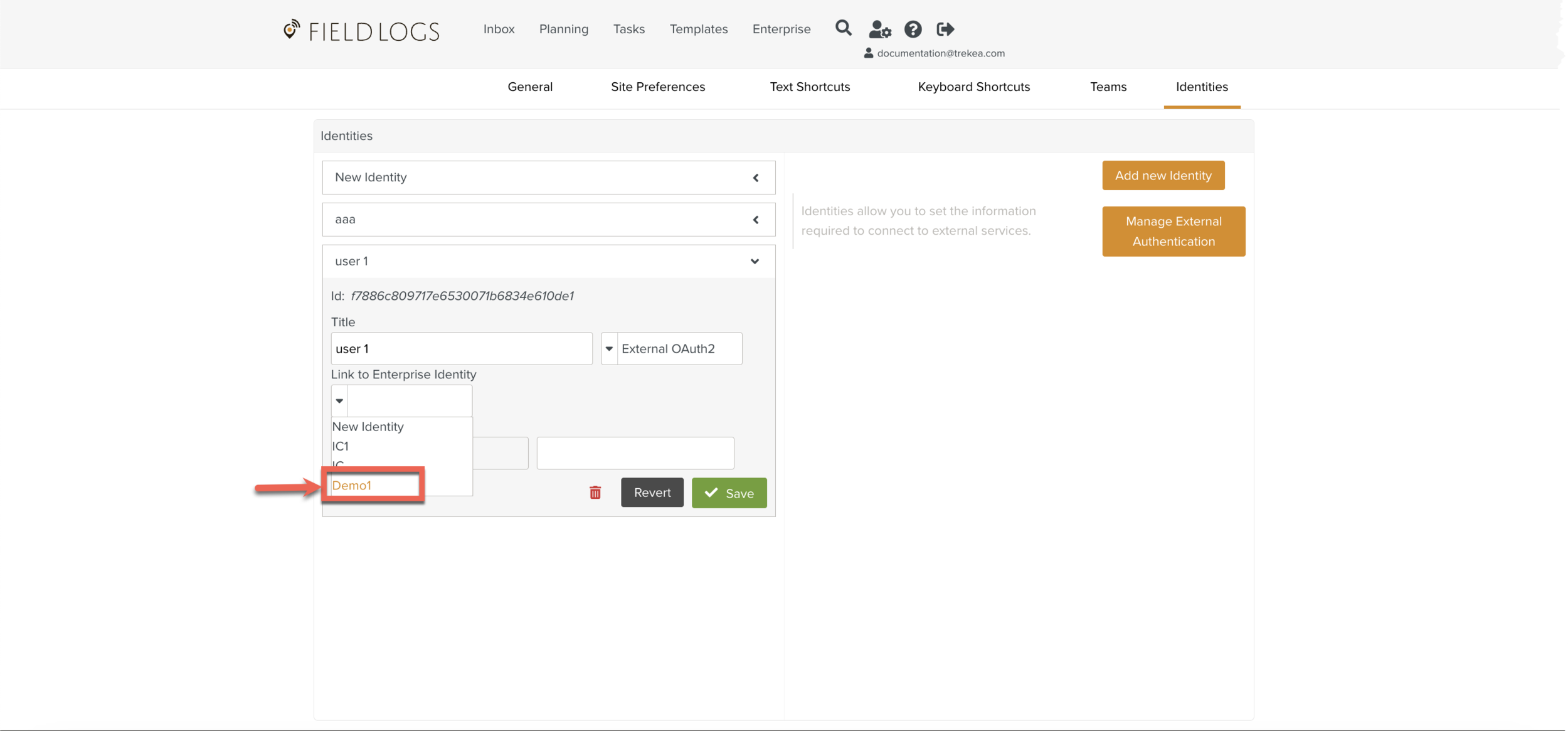This screenshot has height=731, width=1568.
Task: Click the FieldLogs logo
Action: click(x=361, y=31)
